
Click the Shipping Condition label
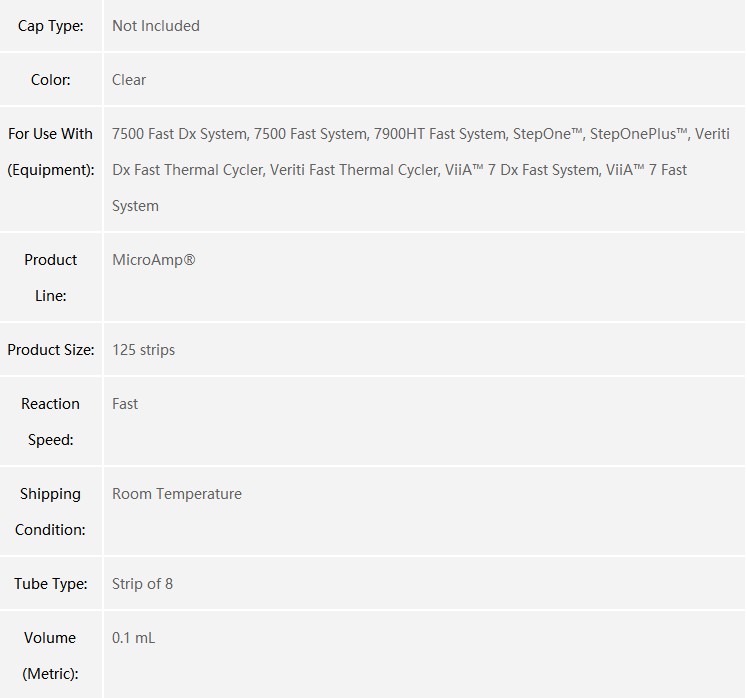(50, 511)
